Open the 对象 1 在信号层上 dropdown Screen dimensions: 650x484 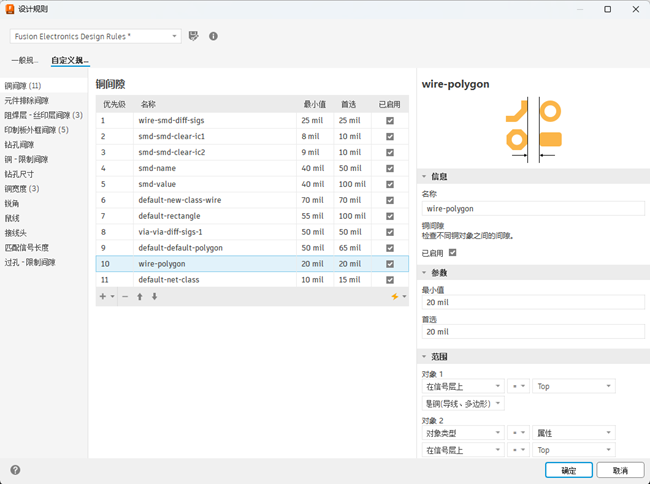pyautogui.click(x=463, y=386)
